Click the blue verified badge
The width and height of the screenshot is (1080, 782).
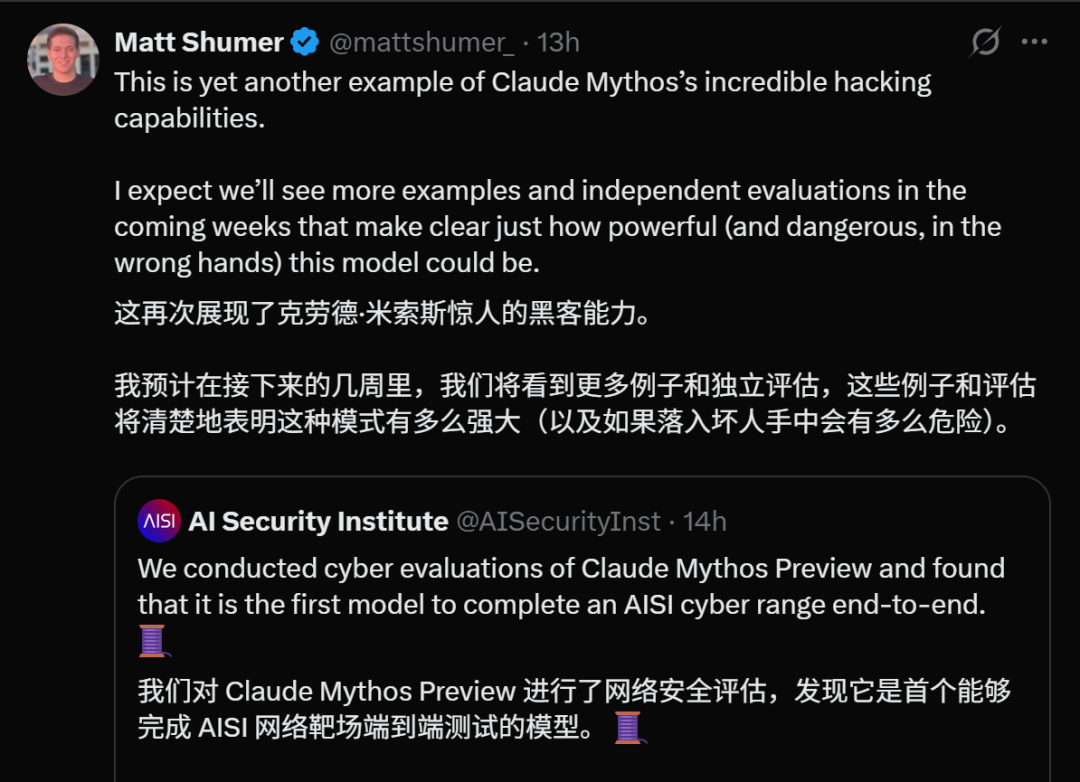304,42
